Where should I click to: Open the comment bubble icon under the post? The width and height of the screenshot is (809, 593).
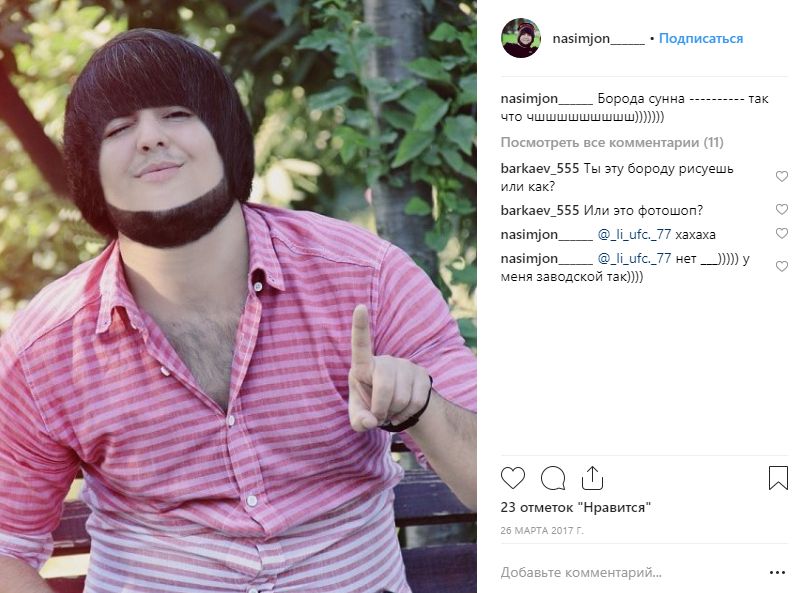coord(552,478)
